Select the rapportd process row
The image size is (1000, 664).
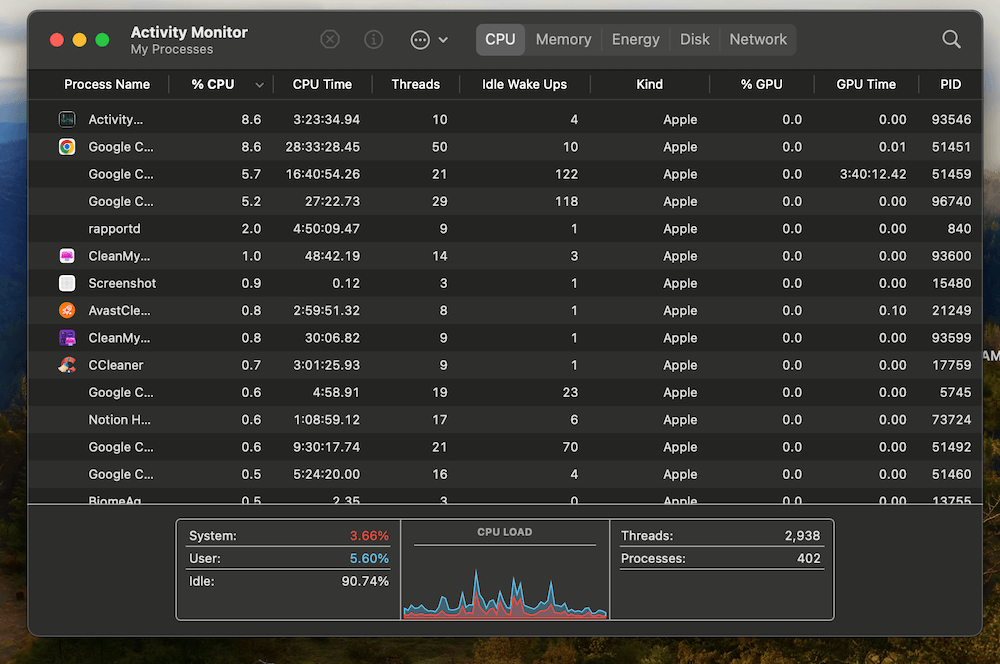114,229
